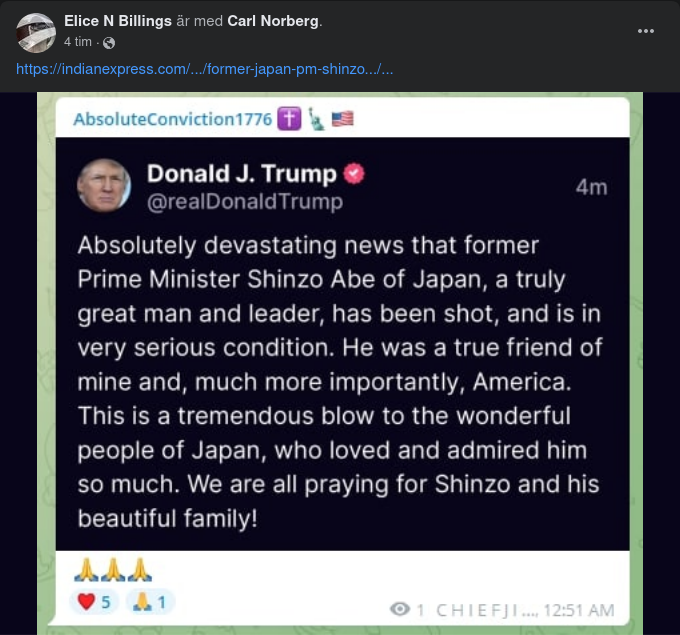The image size is (680, 635).
Task: Click the US flag emoji icon
Action: (342, 119)
